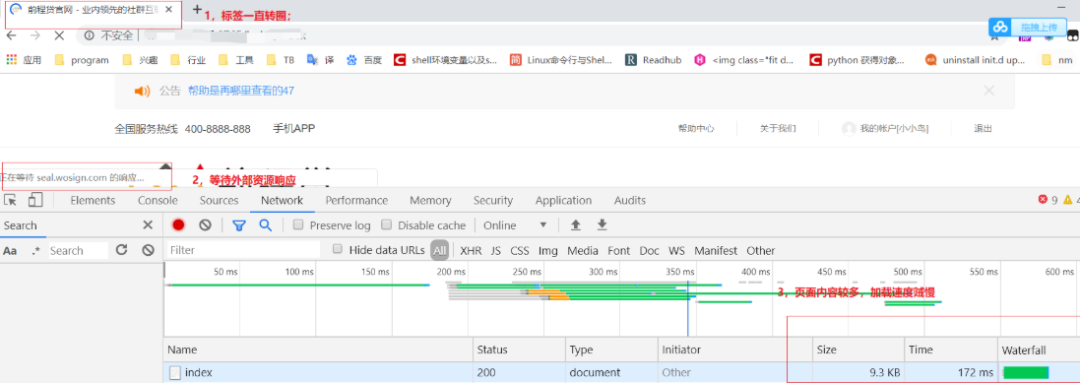Click the Search panel refresh icon

[x=122, y=250]
